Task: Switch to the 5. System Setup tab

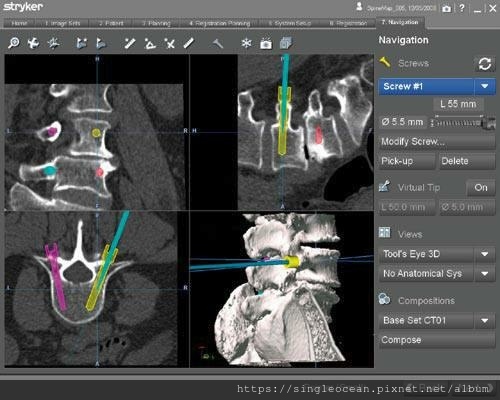Action: (290, 23)
